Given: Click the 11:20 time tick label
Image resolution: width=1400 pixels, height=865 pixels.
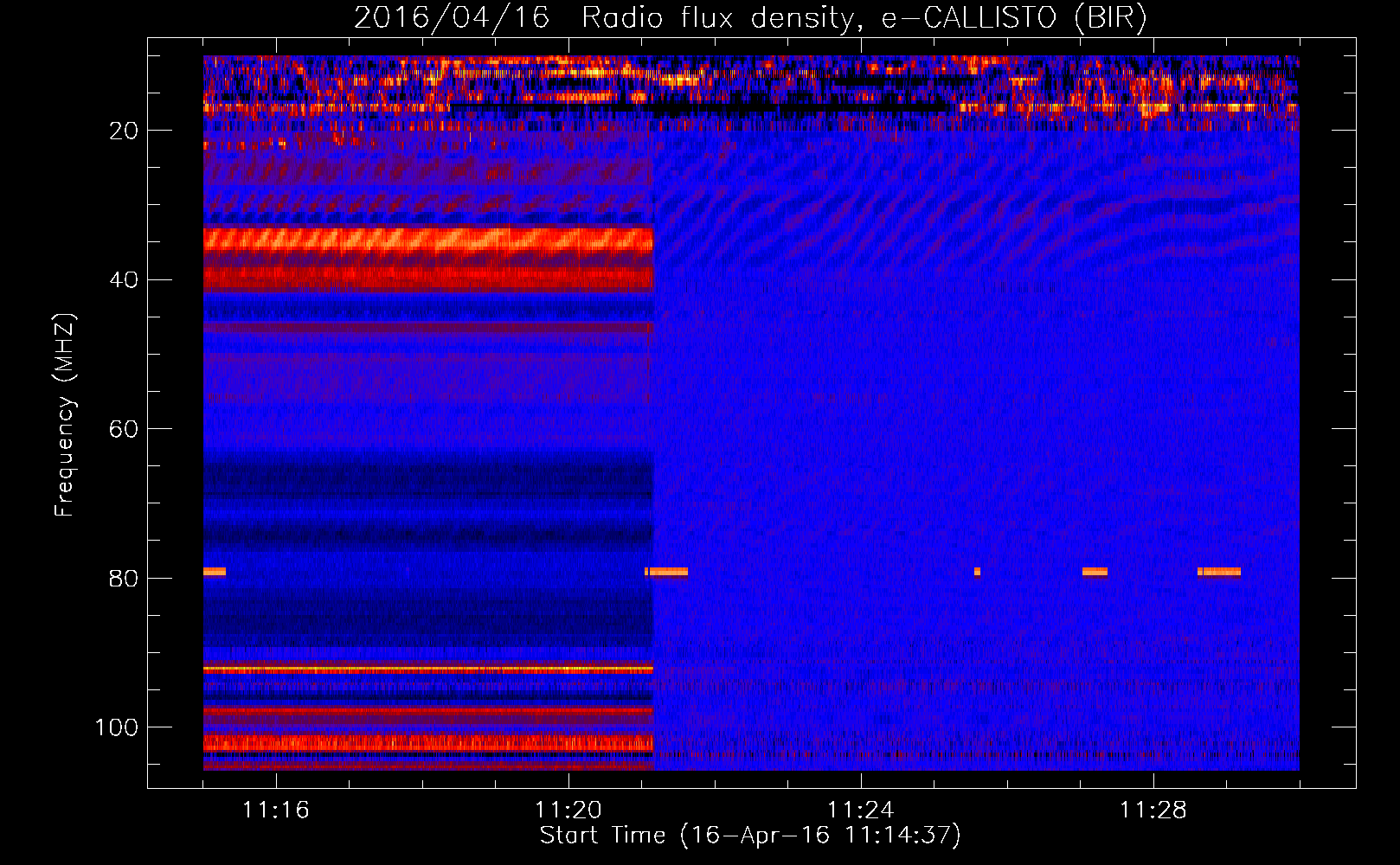Looking at the screenshot, I should 568,811.
